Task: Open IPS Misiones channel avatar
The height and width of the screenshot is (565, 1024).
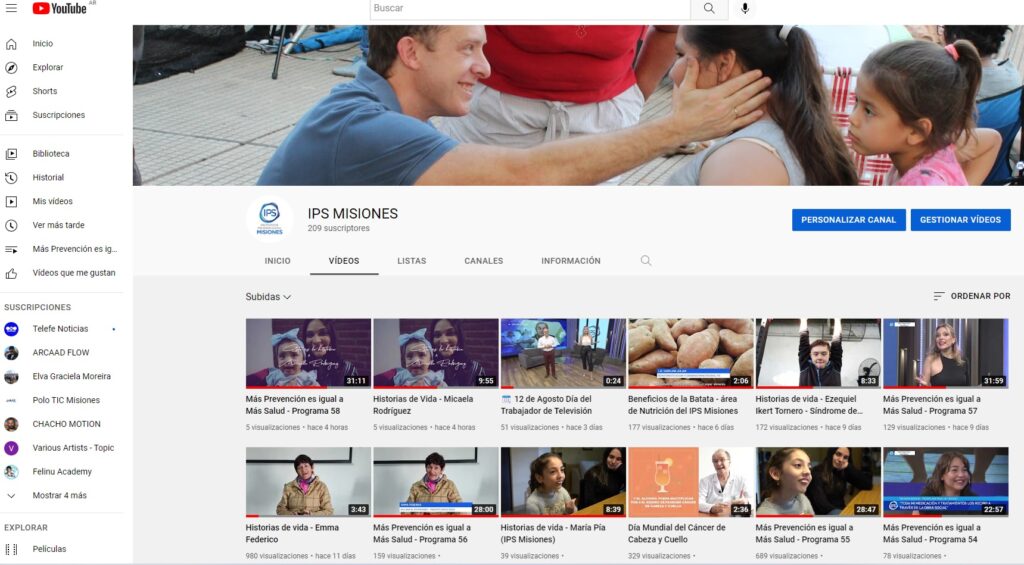Action: [x=270, y=219]
